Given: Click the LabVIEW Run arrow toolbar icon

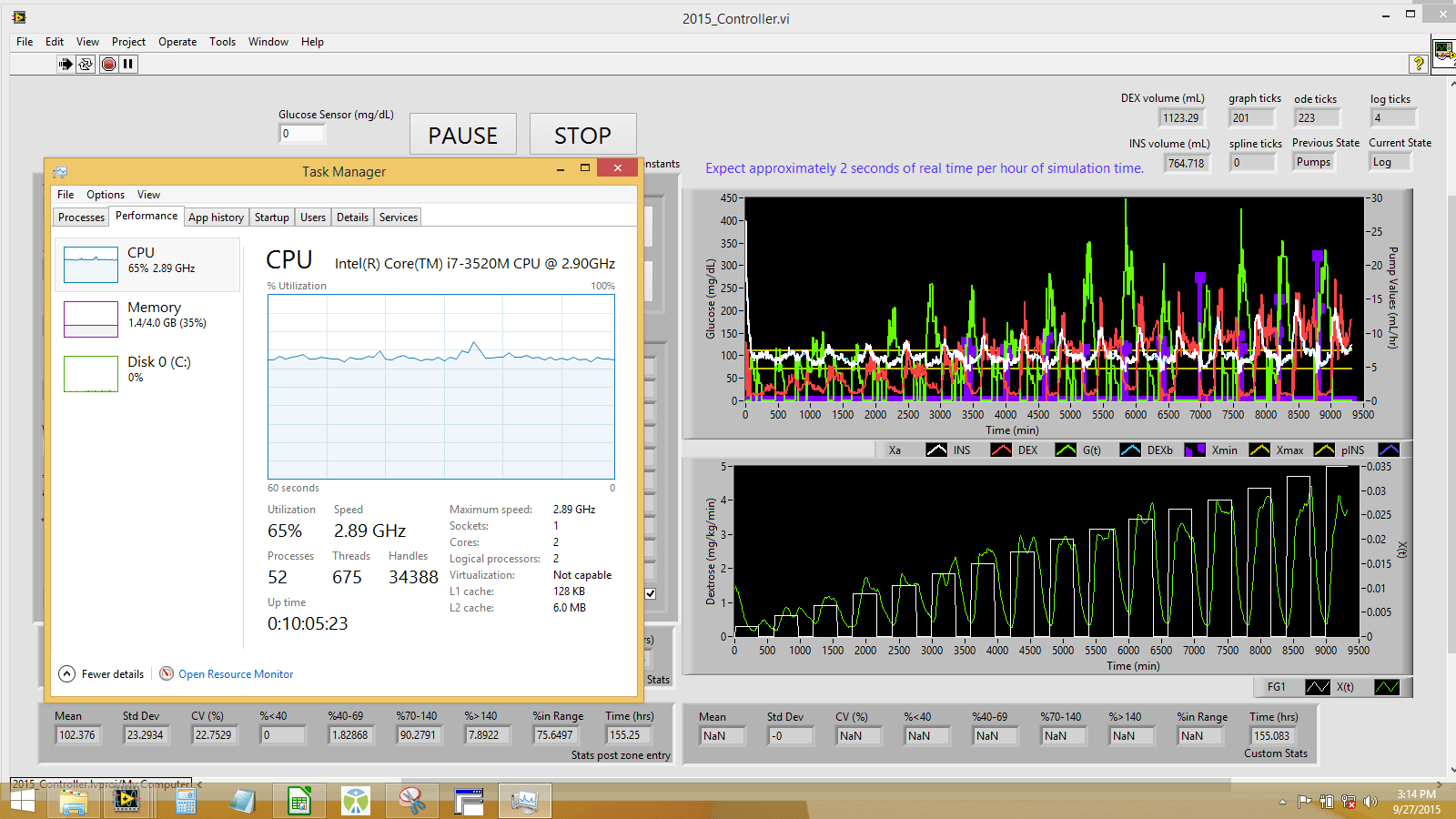Looking at the screenshot, I should pyautogui.click(x=66, y=64).
